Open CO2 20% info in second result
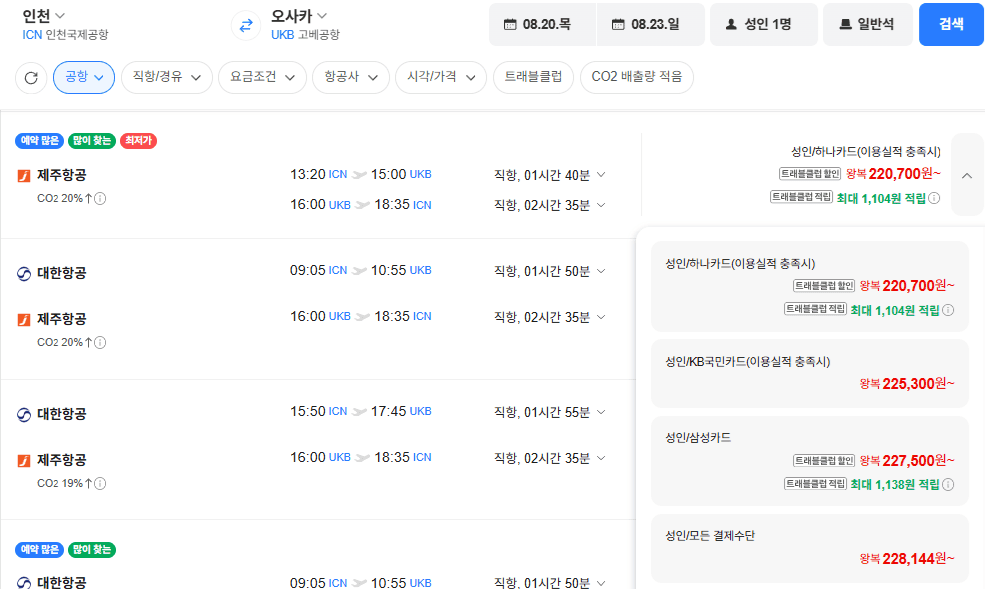Viewport: 985px width, 589px height. tap(100, 342)
